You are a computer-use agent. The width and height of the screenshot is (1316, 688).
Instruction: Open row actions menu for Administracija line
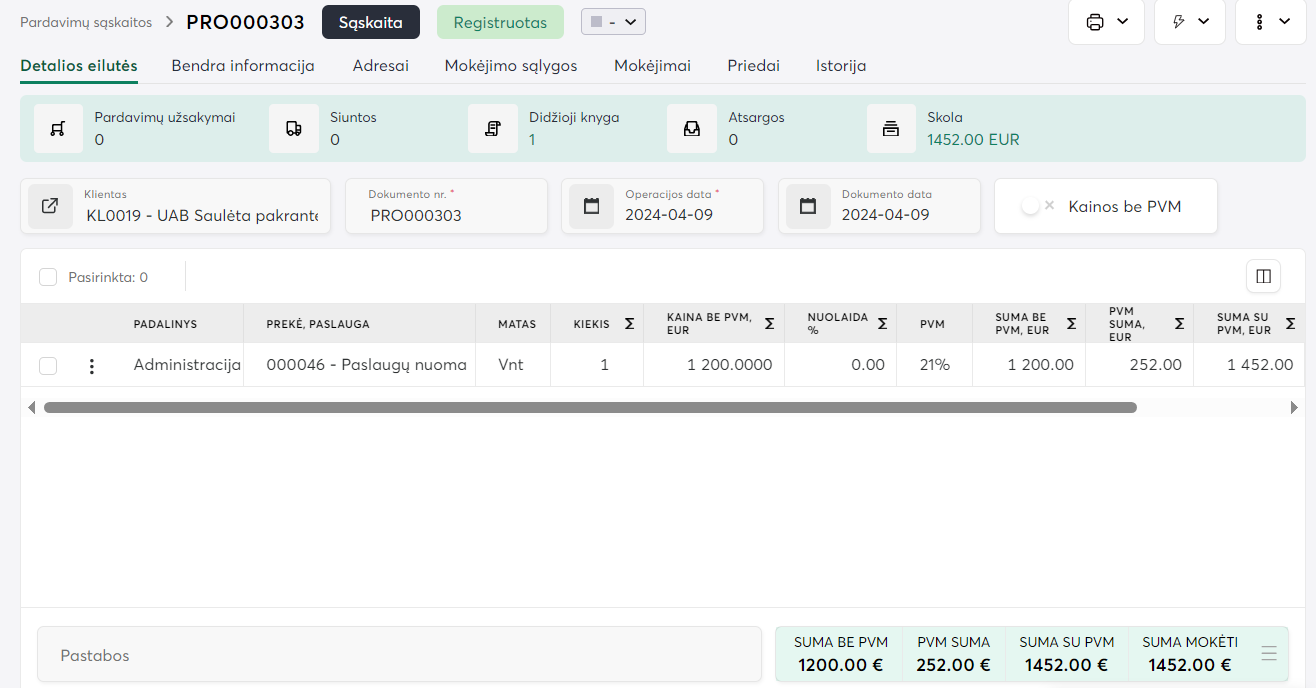click(92, 366)
